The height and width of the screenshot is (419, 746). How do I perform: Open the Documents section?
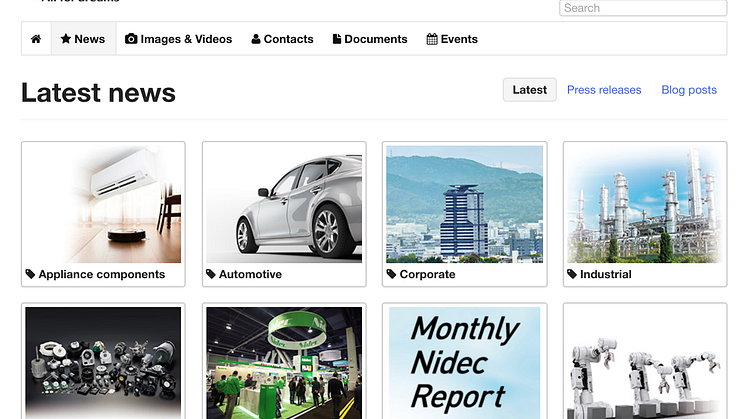click(370, 39)
